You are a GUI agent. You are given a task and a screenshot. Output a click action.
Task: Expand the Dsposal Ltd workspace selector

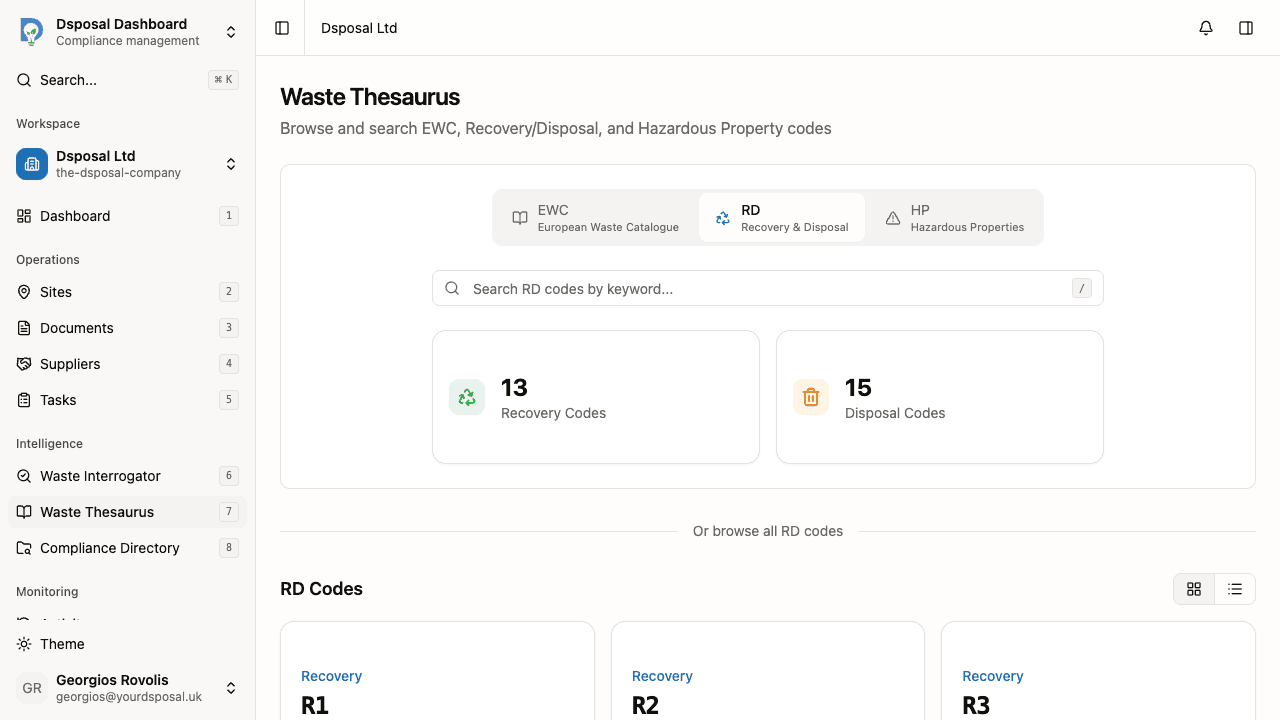231,164
